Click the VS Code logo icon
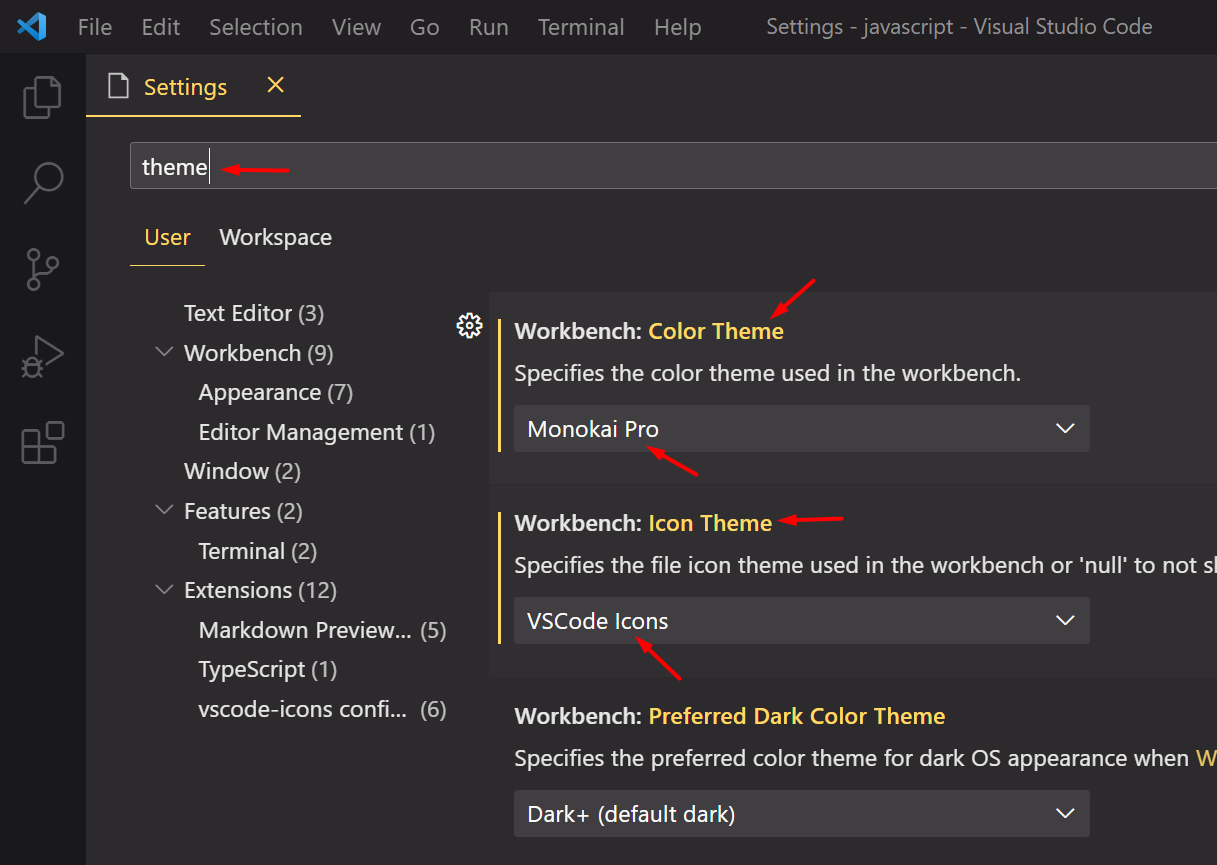Screen dimensions: 1217x865 point(31,27)
